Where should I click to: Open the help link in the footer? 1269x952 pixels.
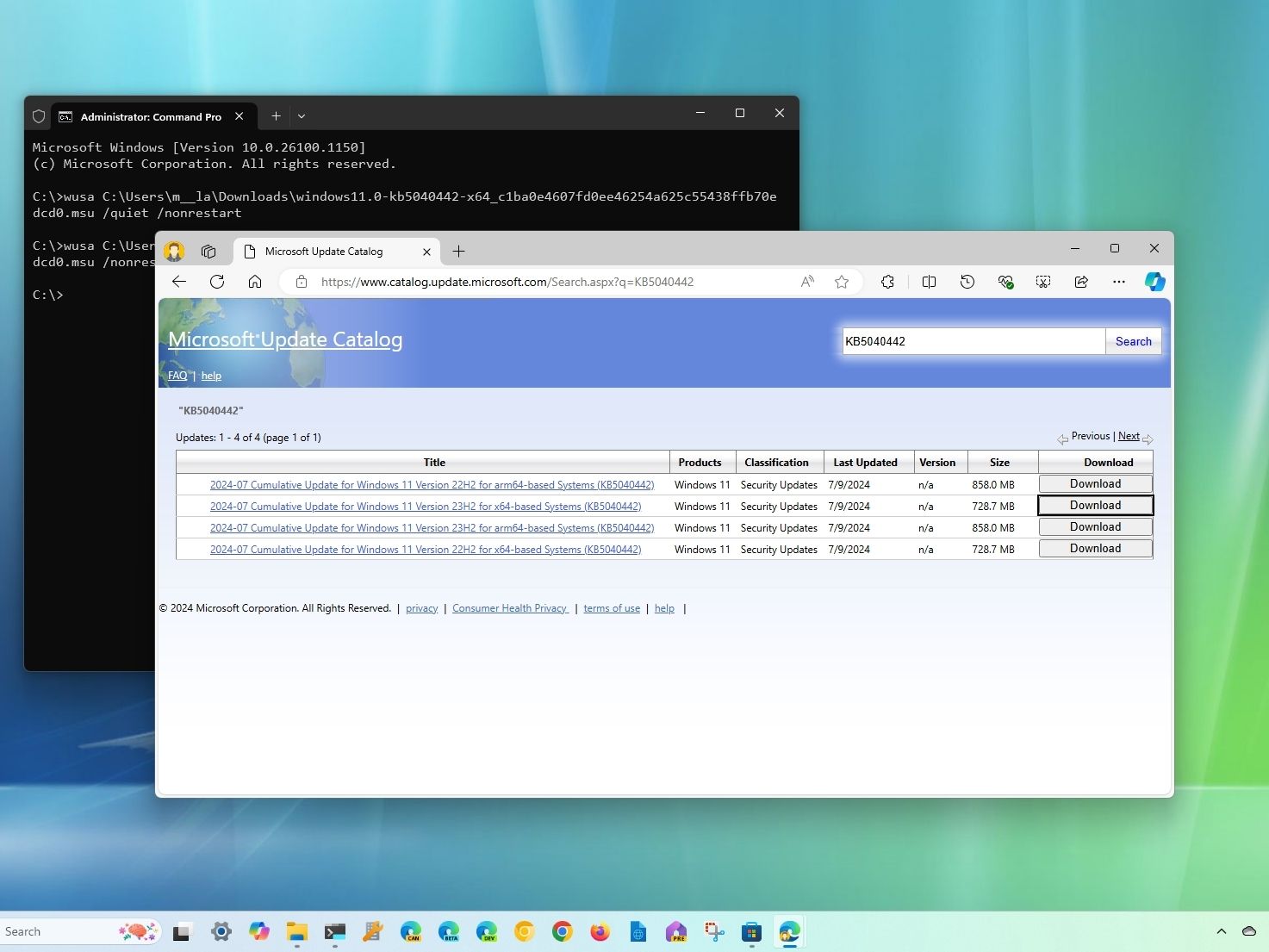tap(664, 608)
